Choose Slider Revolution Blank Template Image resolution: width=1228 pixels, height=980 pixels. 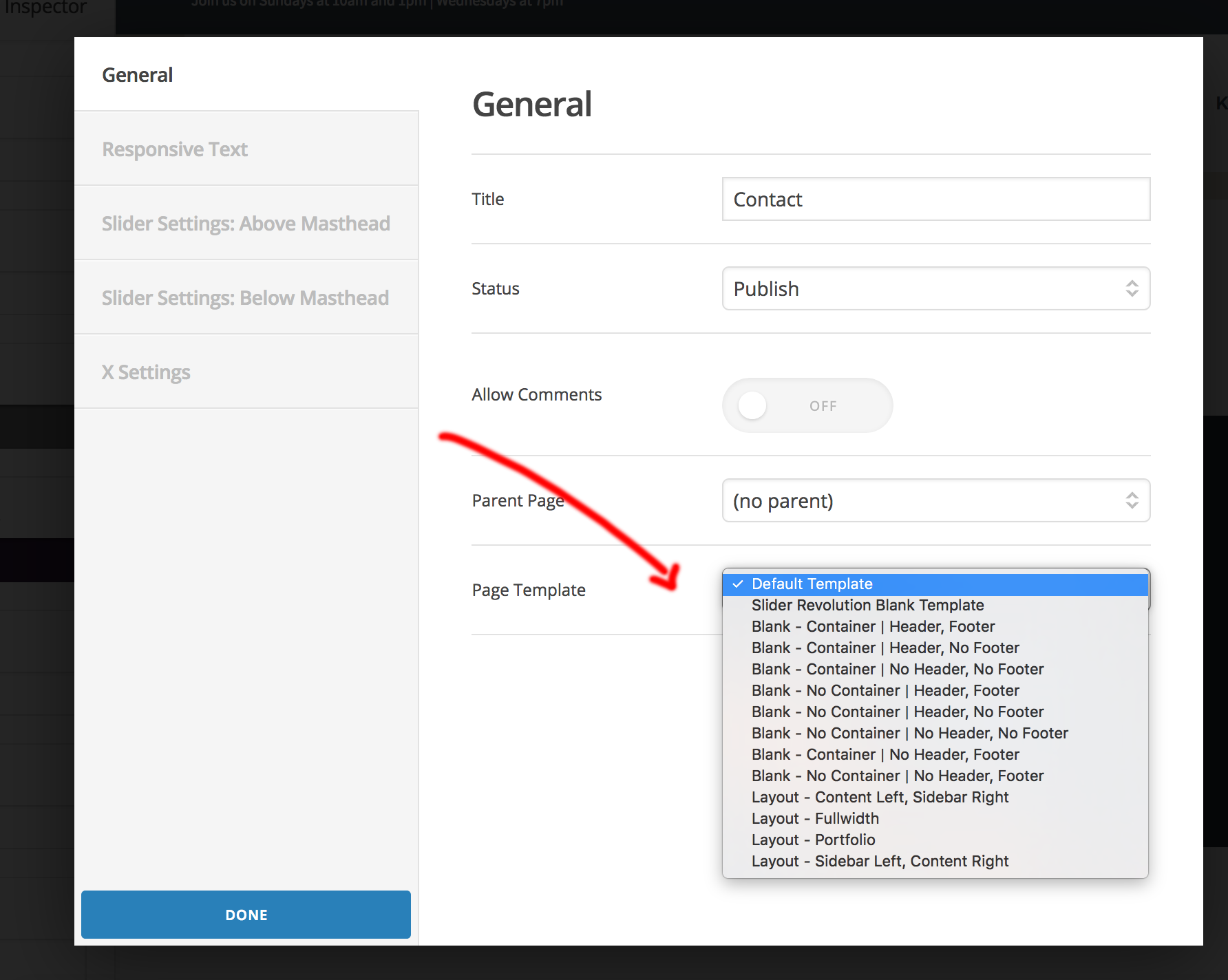coord(867,605)
